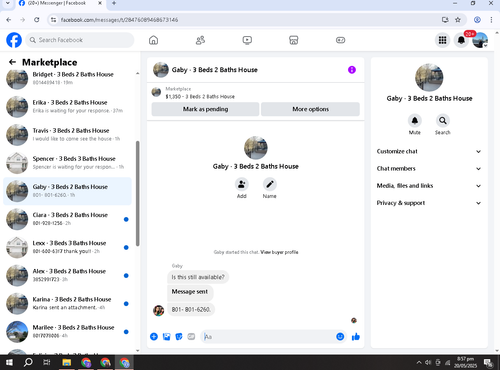Open the Windows Task View icon

pos(47,362)
